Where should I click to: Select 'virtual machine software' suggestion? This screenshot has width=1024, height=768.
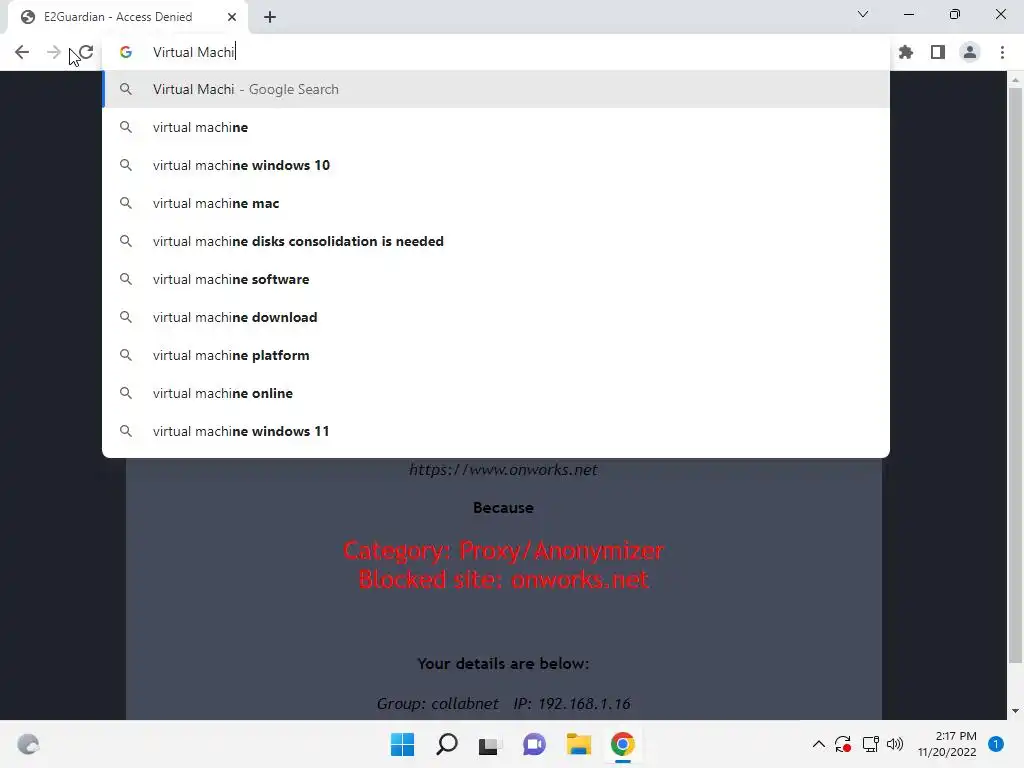coord(496,279)
